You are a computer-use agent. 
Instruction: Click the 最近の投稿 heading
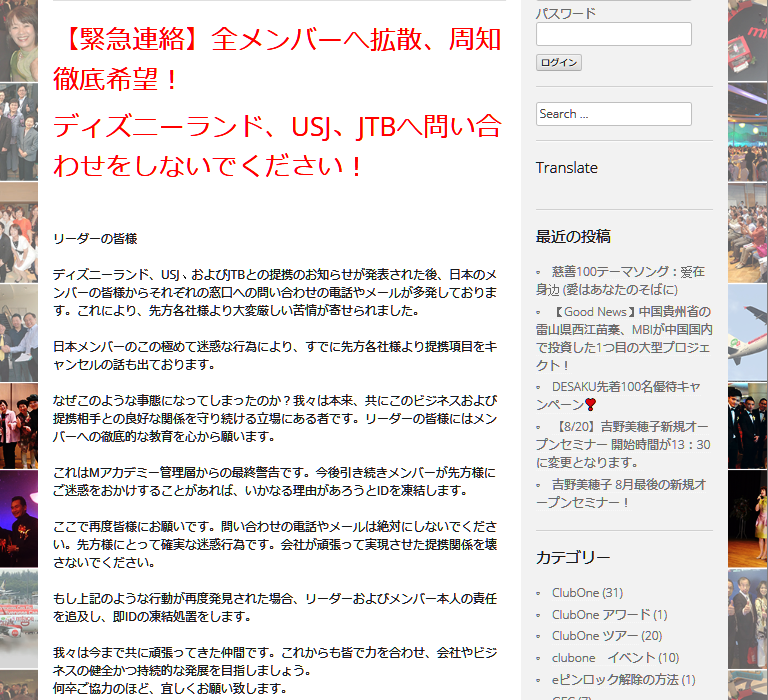click(x=573, y=237)
